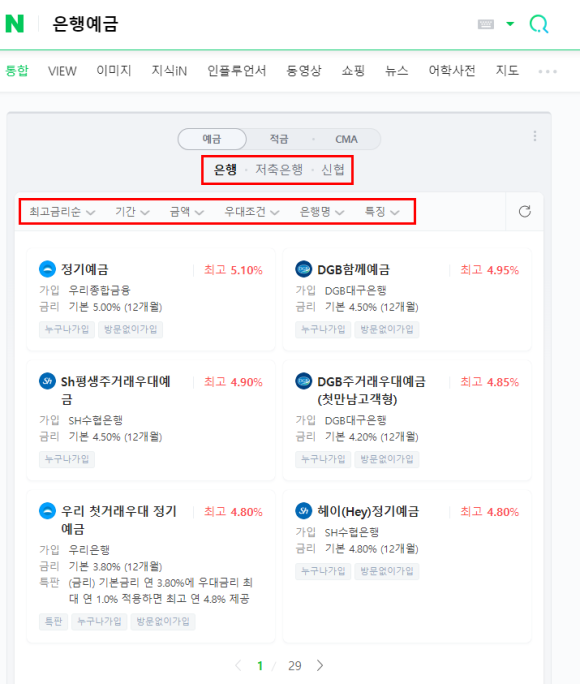Click the SH수협은행 name under Sh평생주거래우대예금

click(x=96, y=420)
